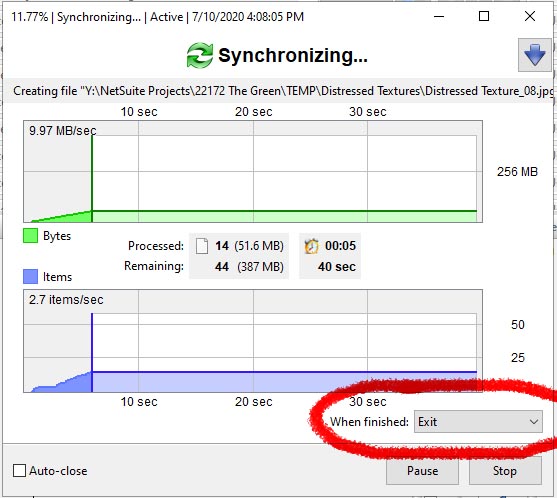Open the When finished dropdown
Image resolution: width=557 pixels, height=498 pixels.
click(478, 422)
